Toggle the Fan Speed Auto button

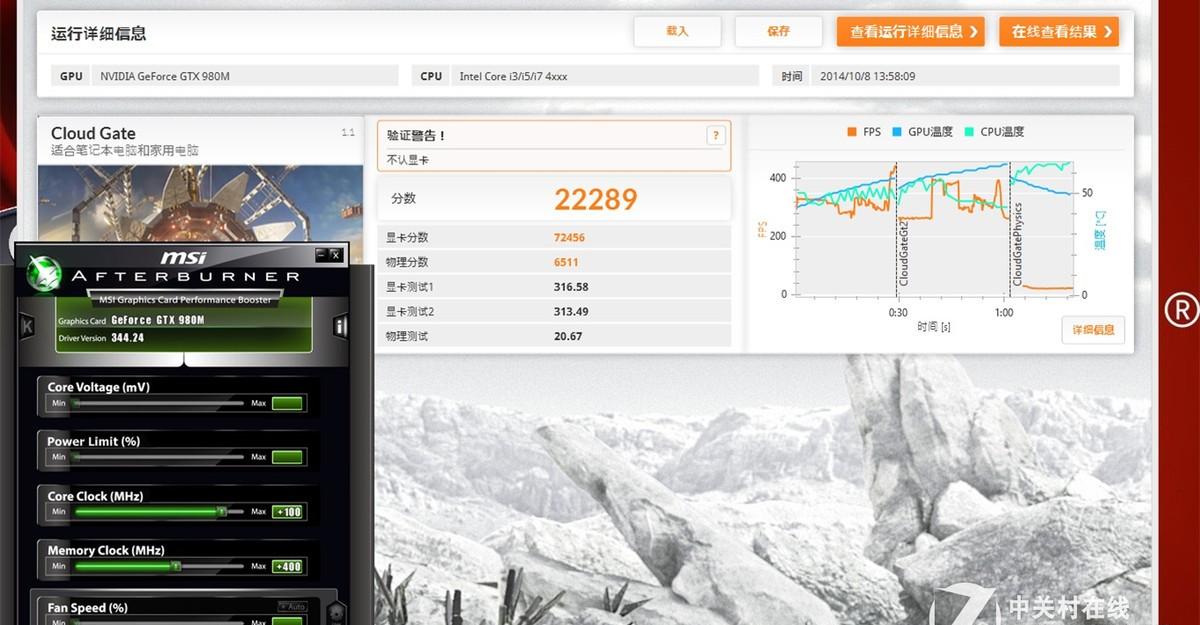coord(292,607)
